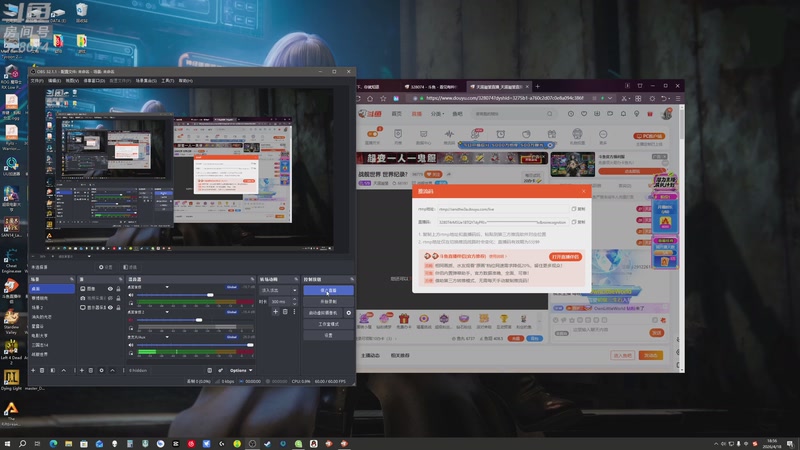
Task: Toggle visibility eye of 图像 source
Action: (110, 289)
